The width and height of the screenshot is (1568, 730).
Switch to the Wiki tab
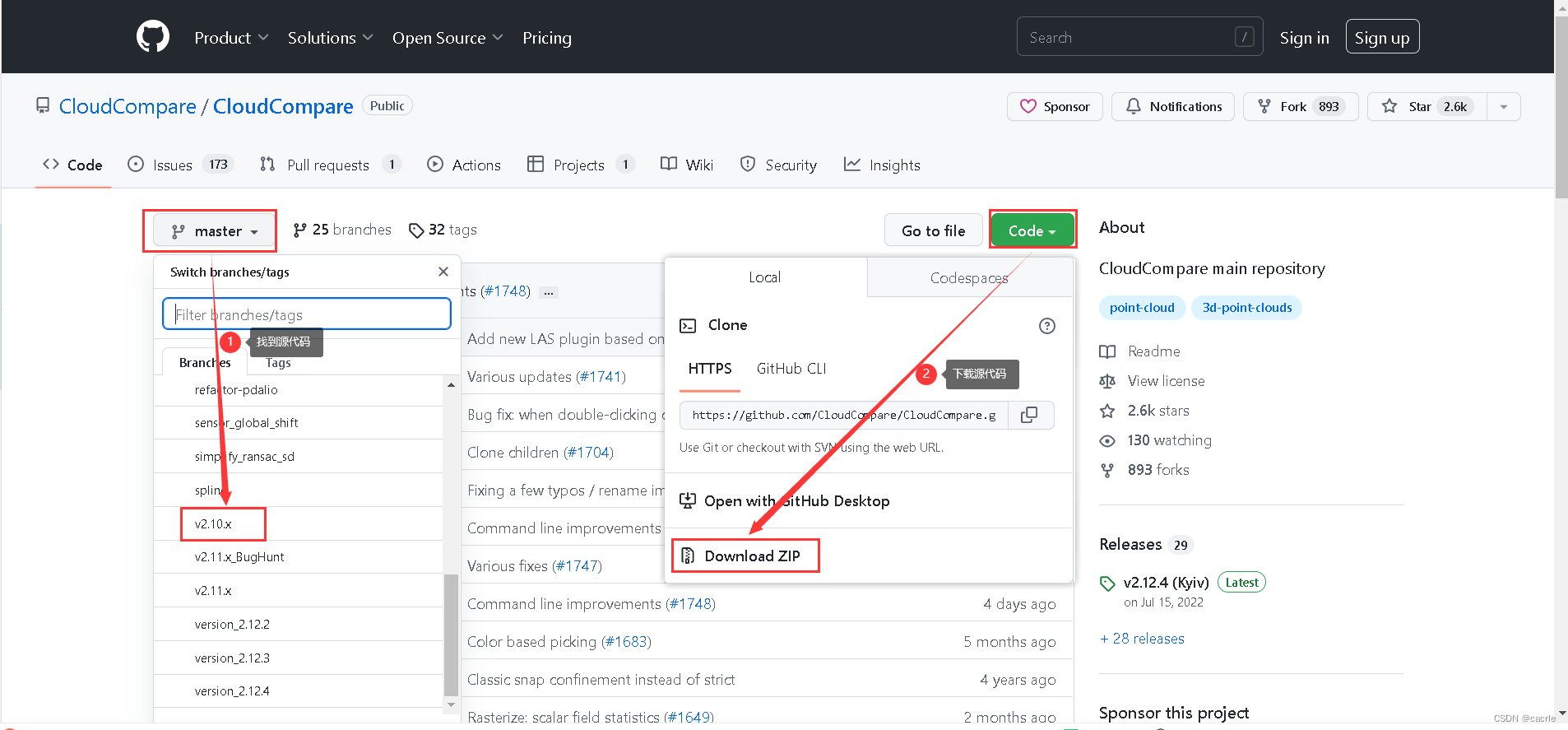[687, 165]
